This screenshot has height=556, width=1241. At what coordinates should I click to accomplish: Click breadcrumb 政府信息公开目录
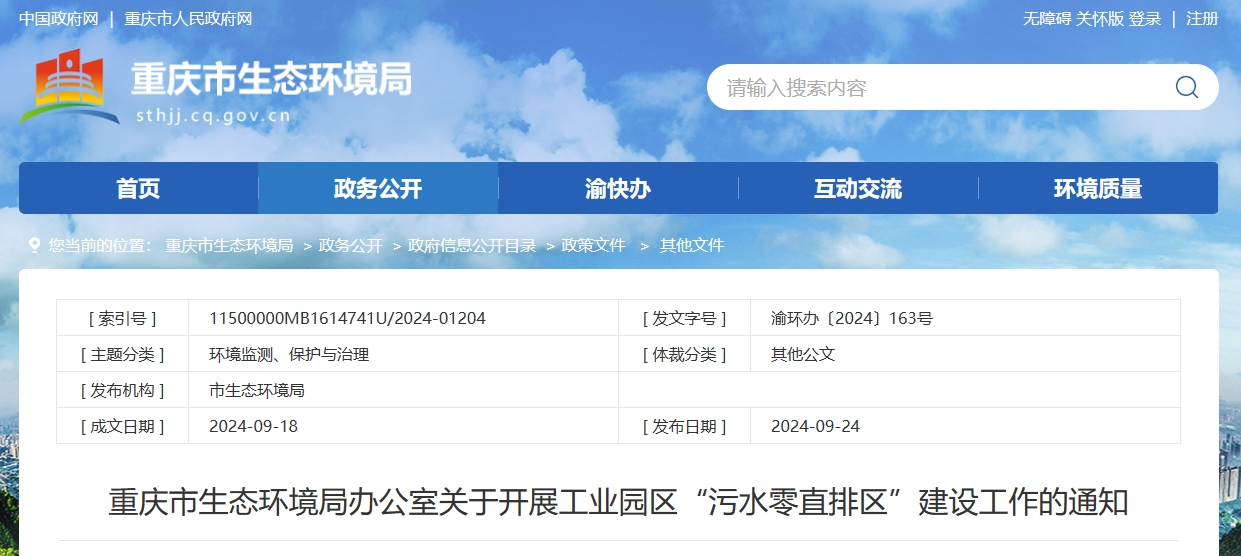(x=472, y=245)
